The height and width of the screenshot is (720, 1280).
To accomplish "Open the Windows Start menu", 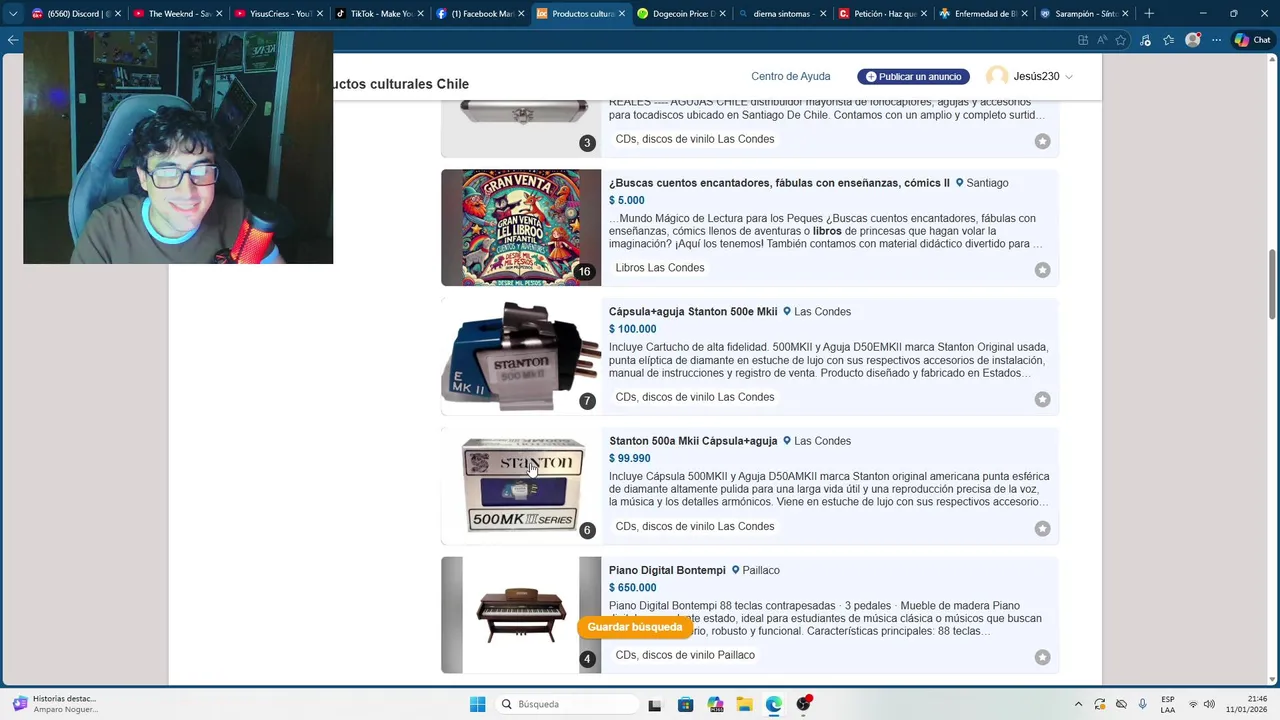I will point(477,704).
